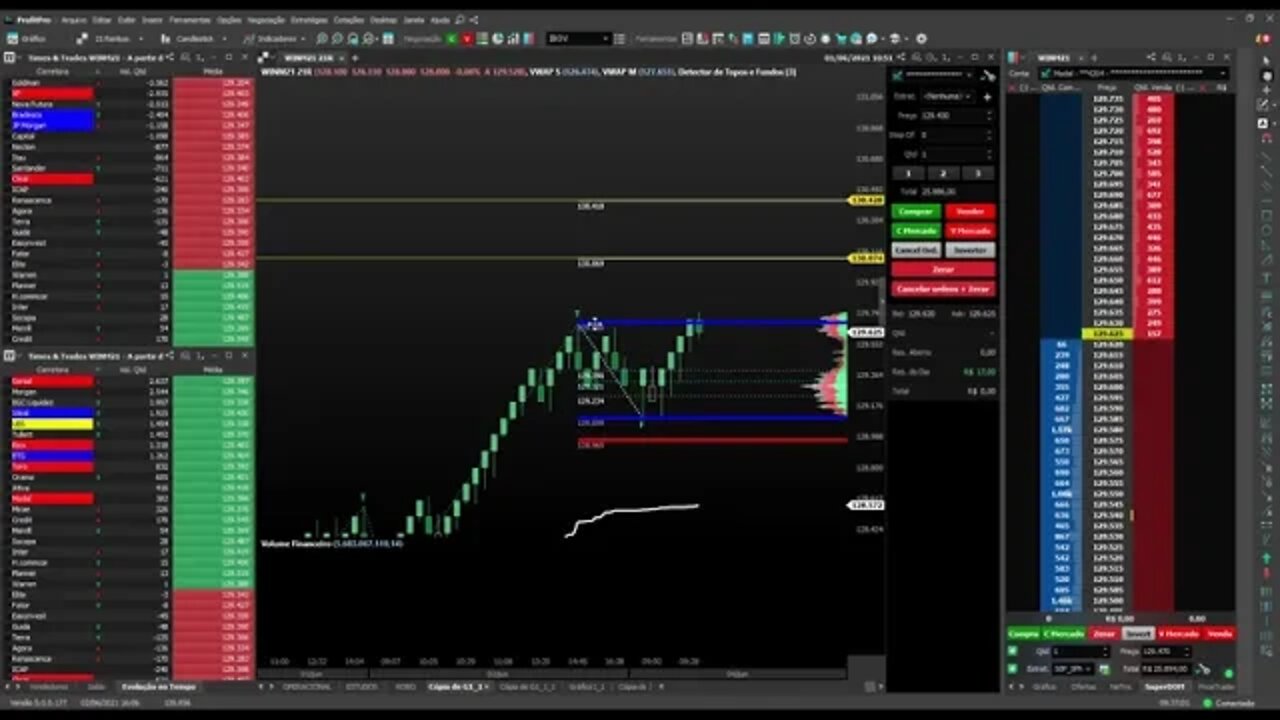Screen dimensions: 1280x720
Task: Click the search magnifier next to Ajuda
Action: pyautogui.click(x=462, y=20)
